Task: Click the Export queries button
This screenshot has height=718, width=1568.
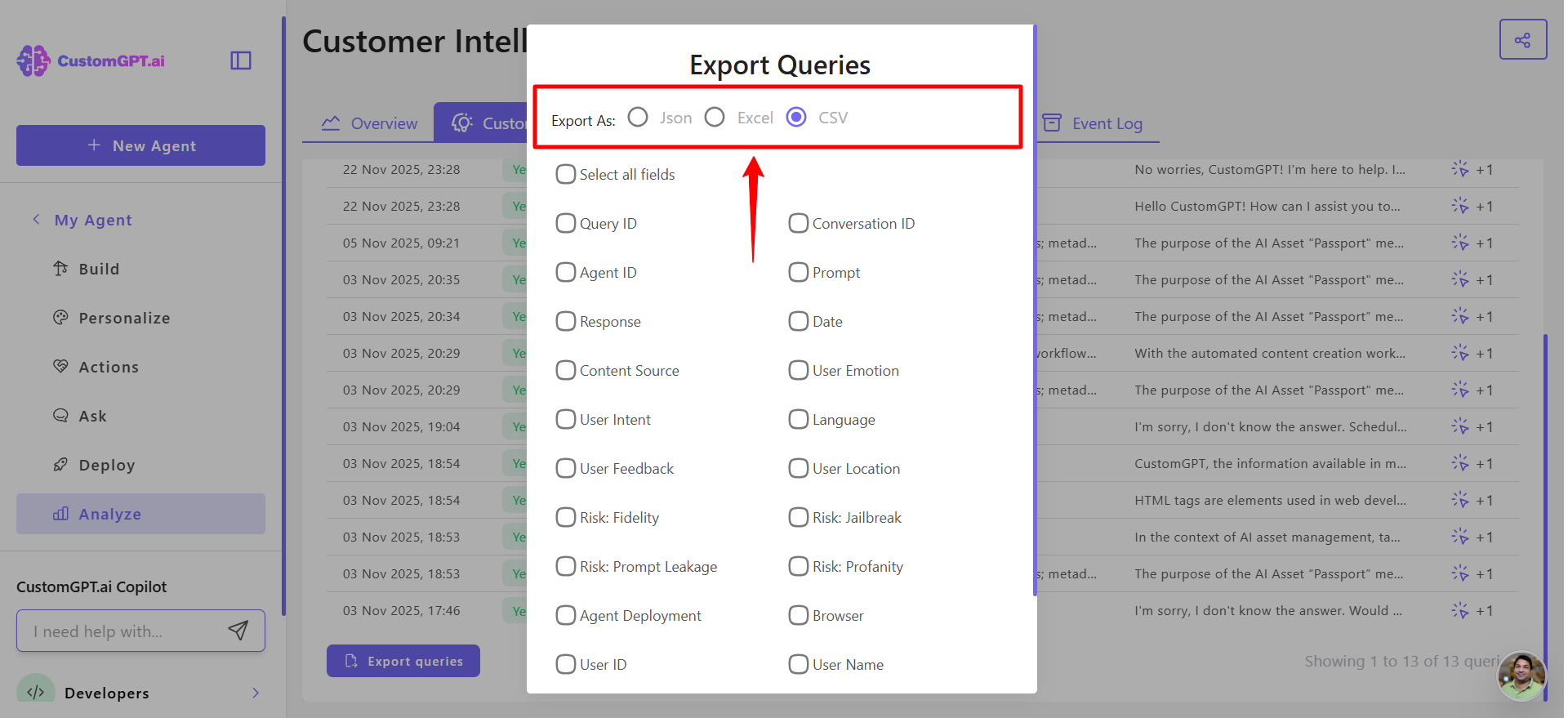Action: (403, 661)
